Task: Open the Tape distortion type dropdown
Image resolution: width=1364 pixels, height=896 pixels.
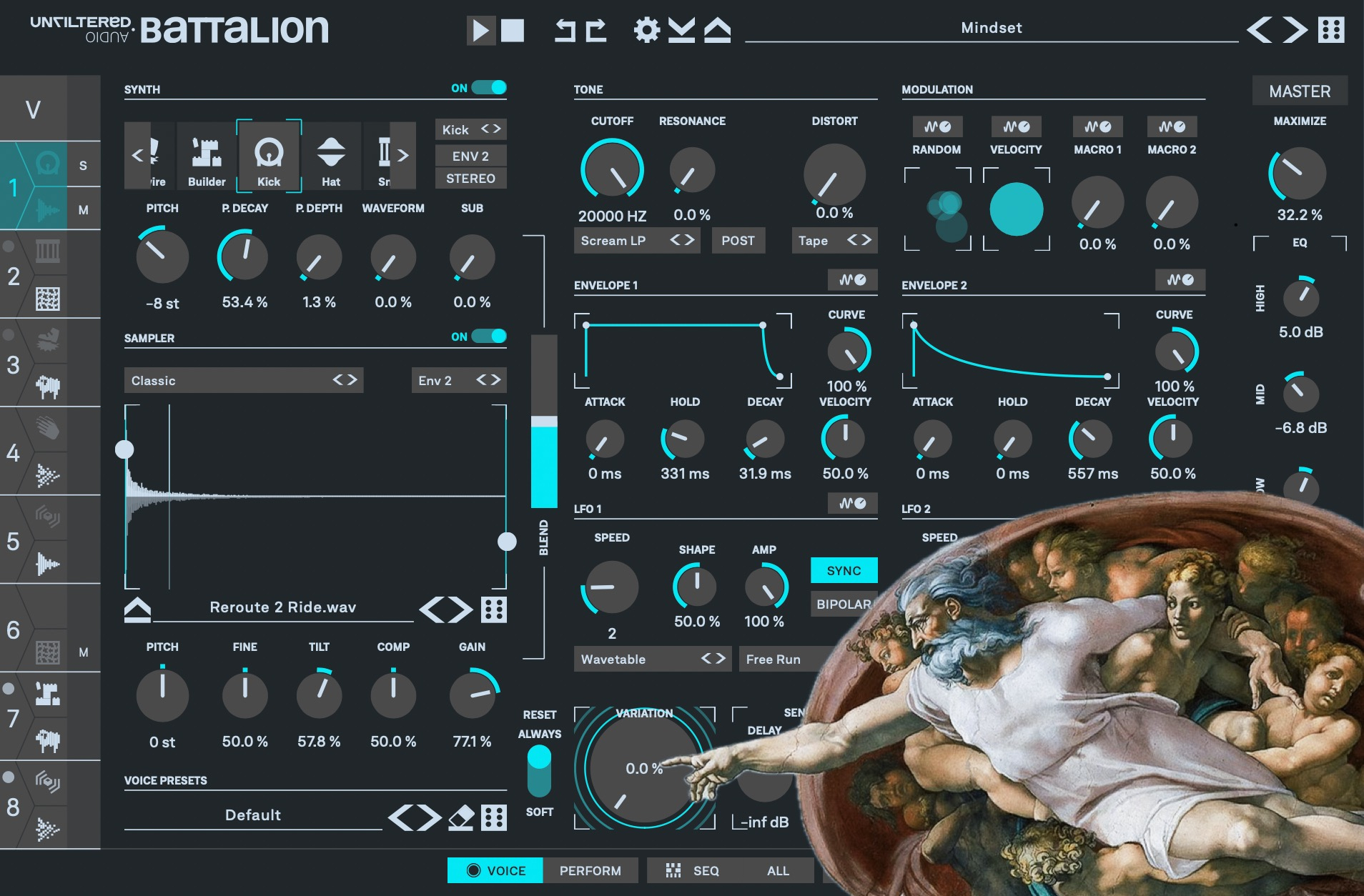Action: [834, 241]
